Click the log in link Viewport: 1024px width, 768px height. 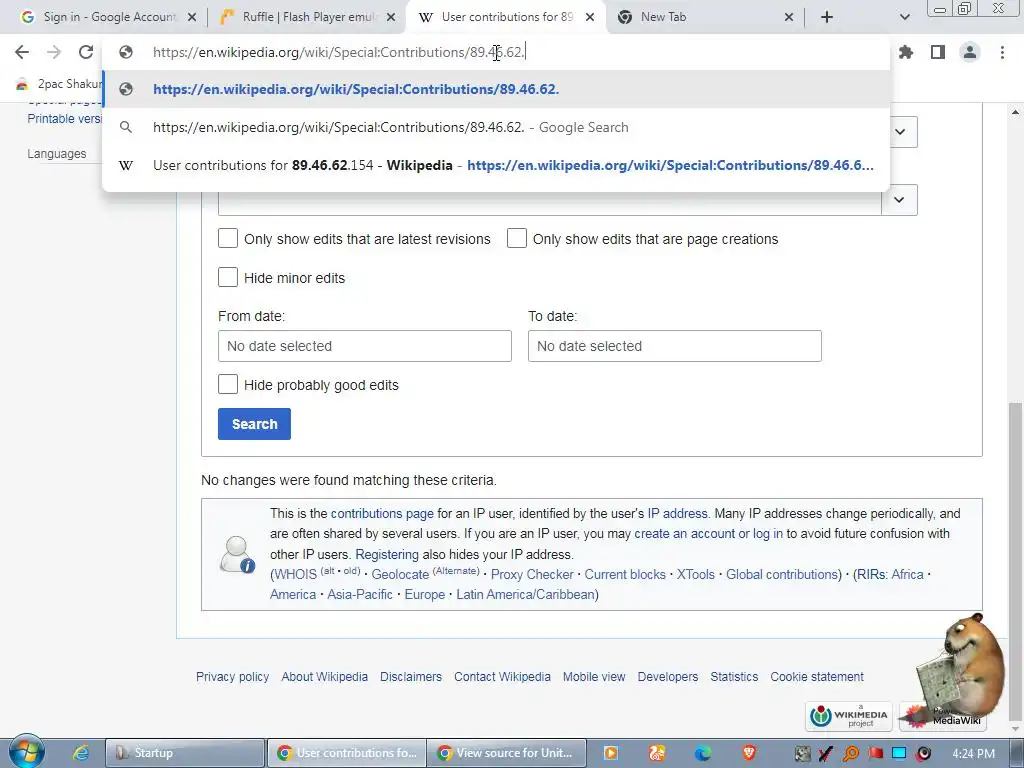pyautogui.click(x=768, y=534)
